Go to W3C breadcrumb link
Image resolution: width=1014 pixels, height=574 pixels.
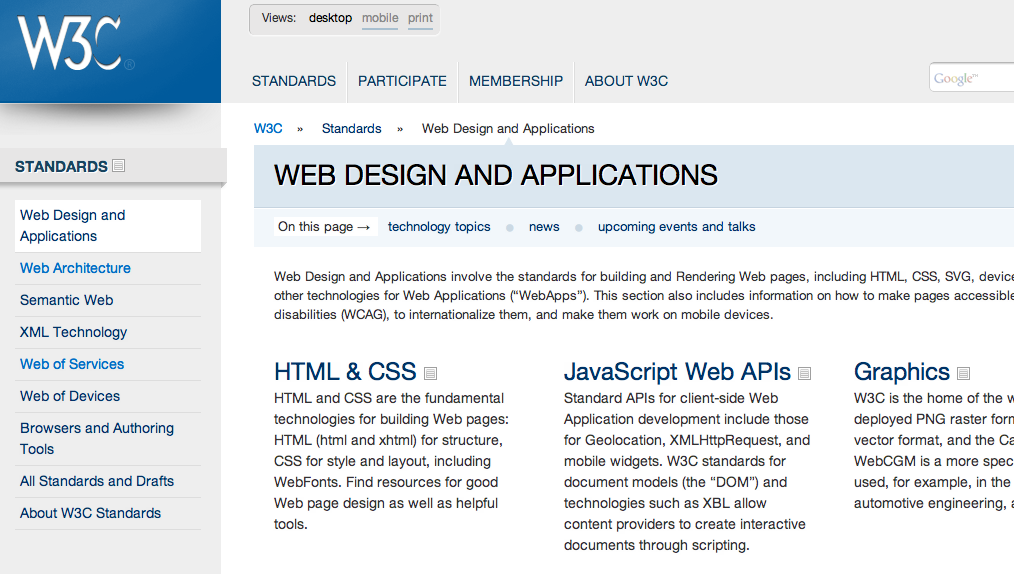coord(268,129)
